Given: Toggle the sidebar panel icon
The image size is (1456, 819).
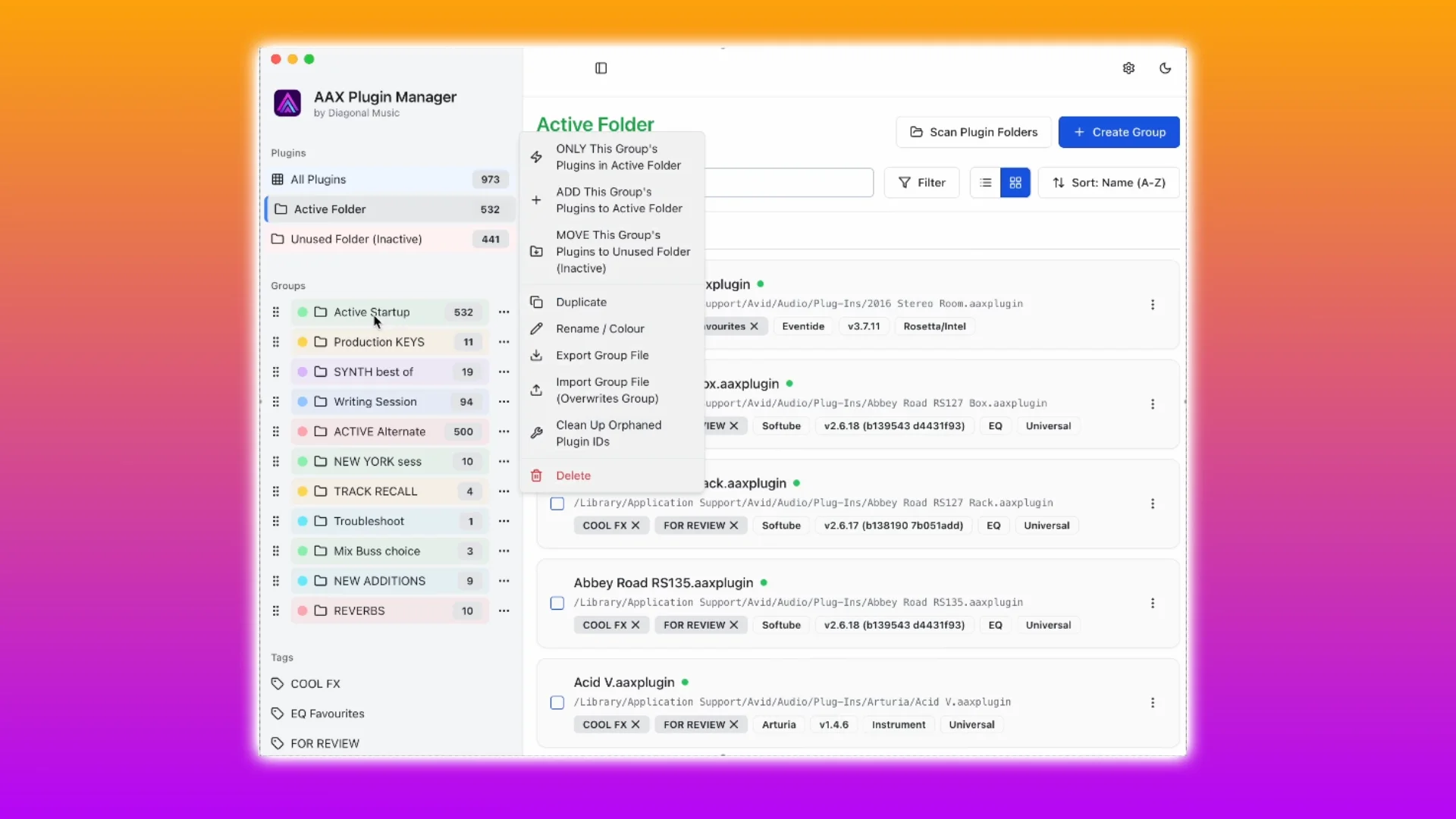Looking at the screenshot, I should [x=601, y=68].
